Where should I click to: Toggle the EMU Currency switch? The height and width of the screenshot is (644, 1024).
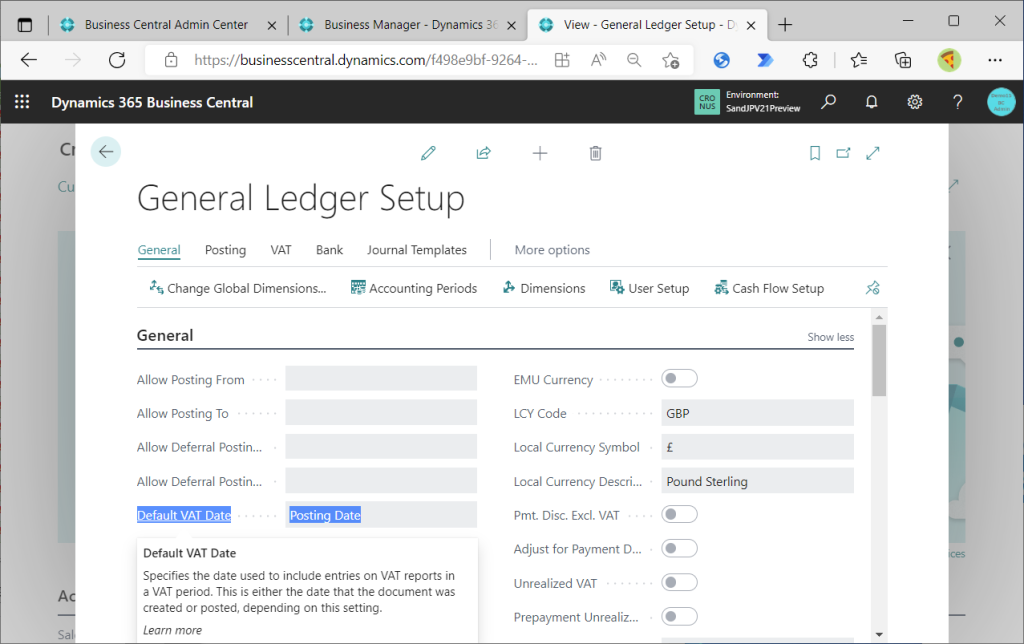[680, 378]
